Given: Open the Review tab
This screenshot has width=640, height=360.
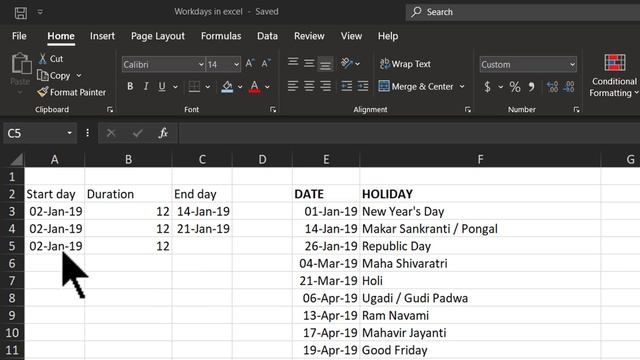Looking at the screenshot, I should point(309,36).
